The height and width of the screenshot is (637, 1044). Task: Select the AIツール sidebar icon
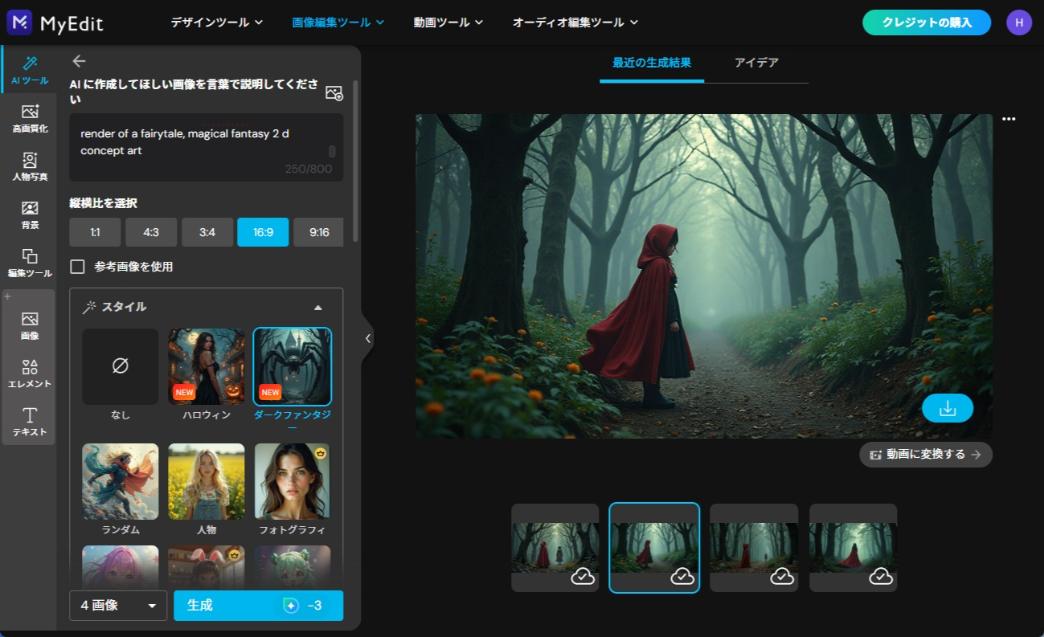pos(28,65)
